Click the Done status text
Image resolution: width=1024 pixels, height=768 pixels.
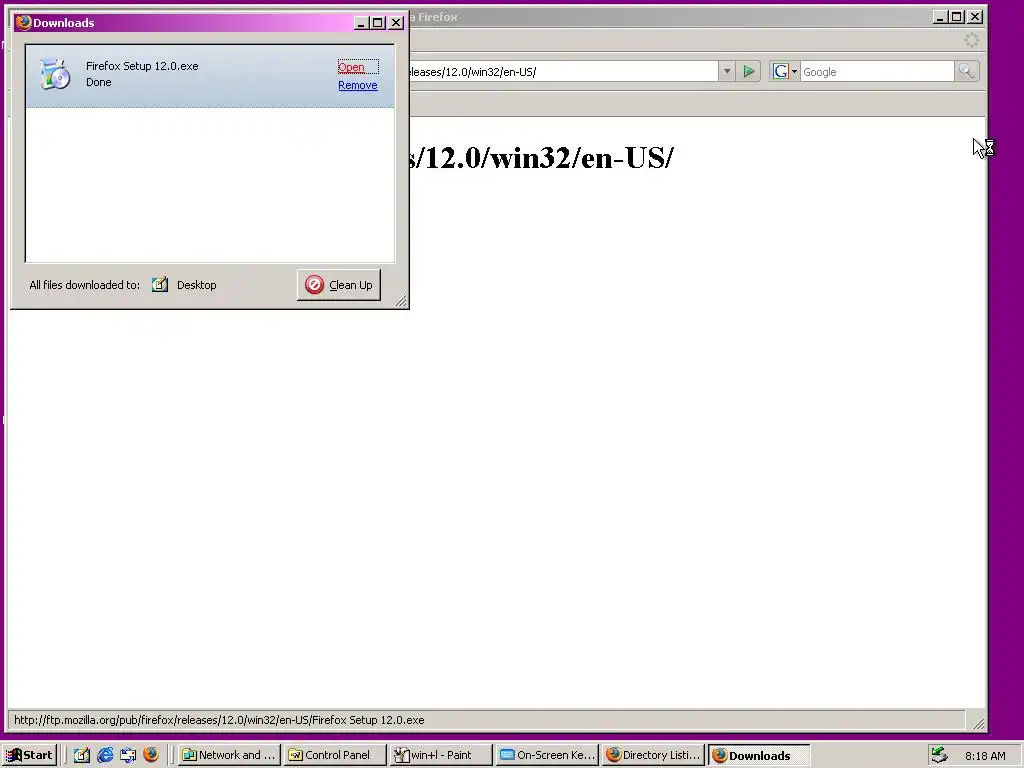tap(99, 82)
